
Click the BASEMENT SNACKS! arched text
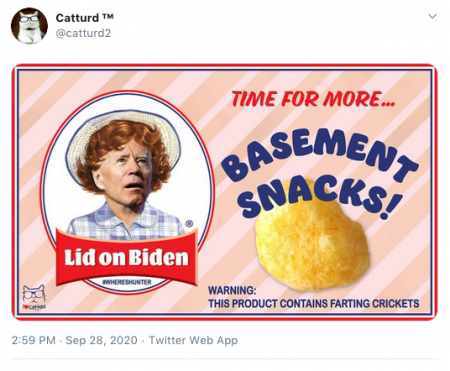319,173
